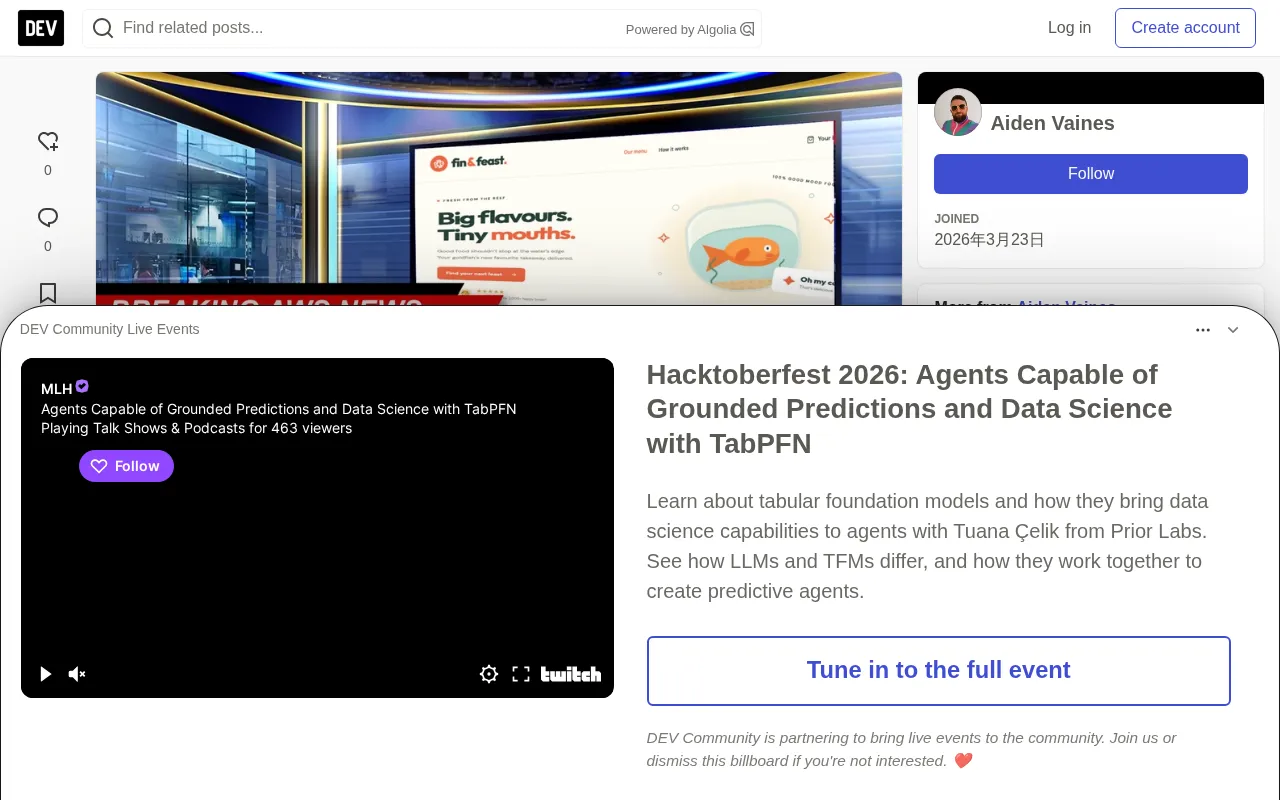1280x800 pixels.
Task: Collapse the live events billboard chevron
Action: click(1233, 330)
